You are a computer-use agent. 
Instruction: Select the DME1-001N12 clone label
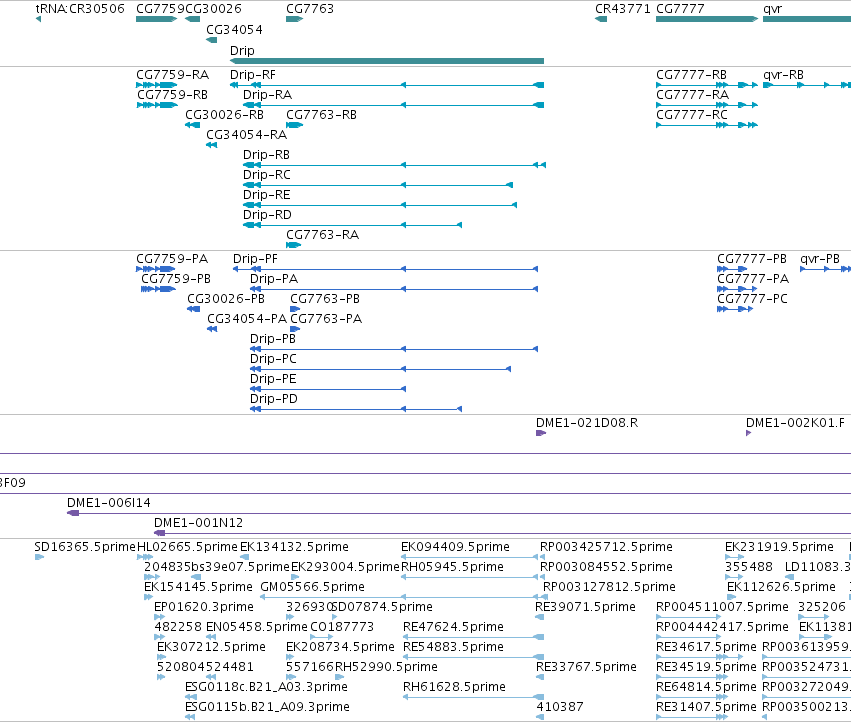[198, 523]
